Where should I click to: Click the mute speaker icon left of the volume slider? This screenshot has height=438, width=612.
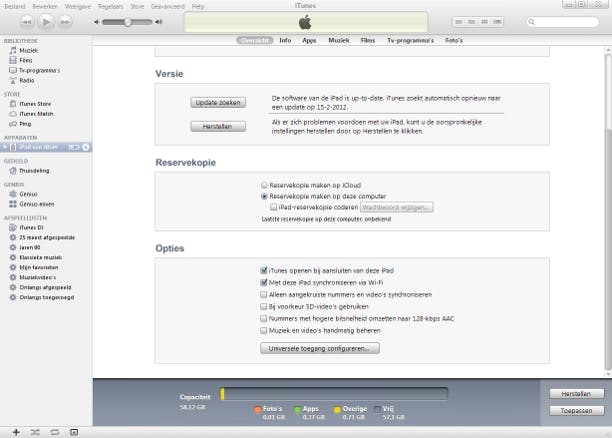coord(96,22)
